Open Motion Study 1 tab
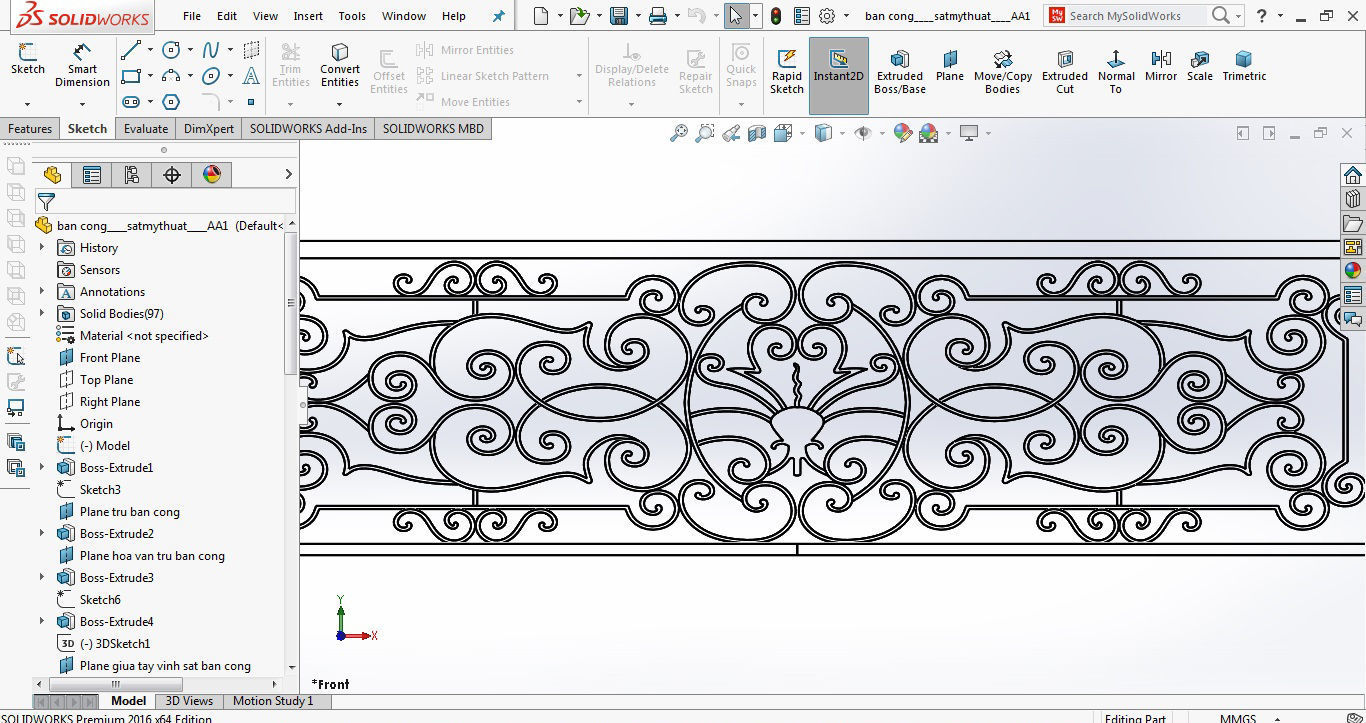 coord(273,701)
